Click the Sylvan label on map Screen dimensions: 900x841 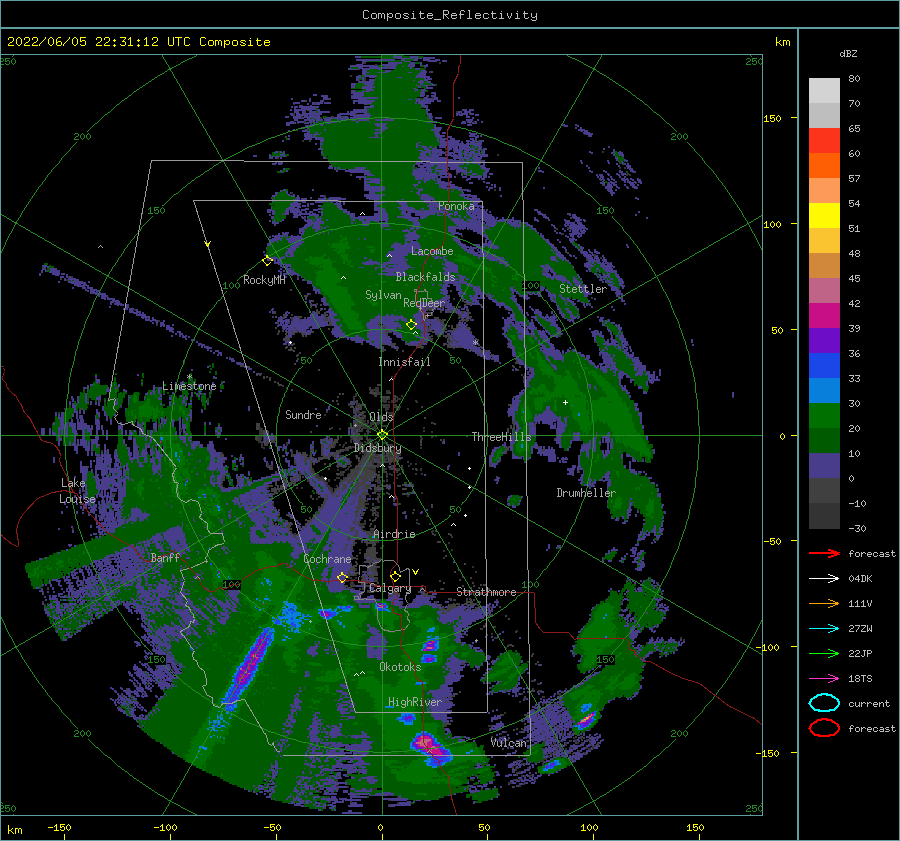pyautogui.click(x=383, y=295)
